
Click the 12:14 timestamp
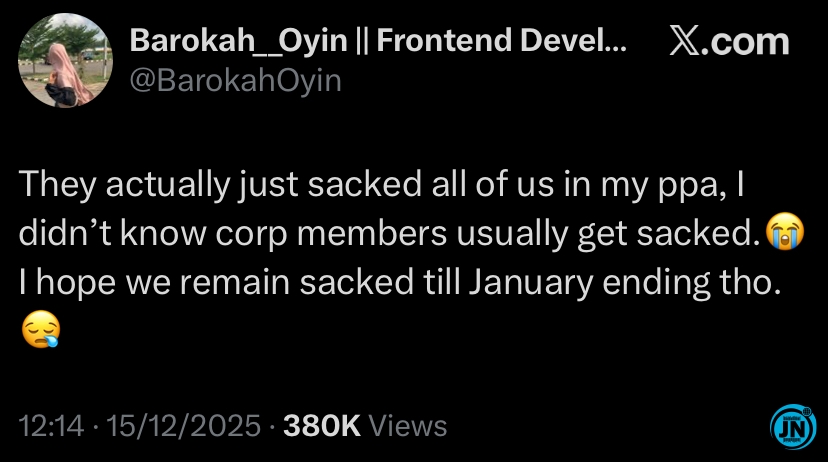point(52,426)
